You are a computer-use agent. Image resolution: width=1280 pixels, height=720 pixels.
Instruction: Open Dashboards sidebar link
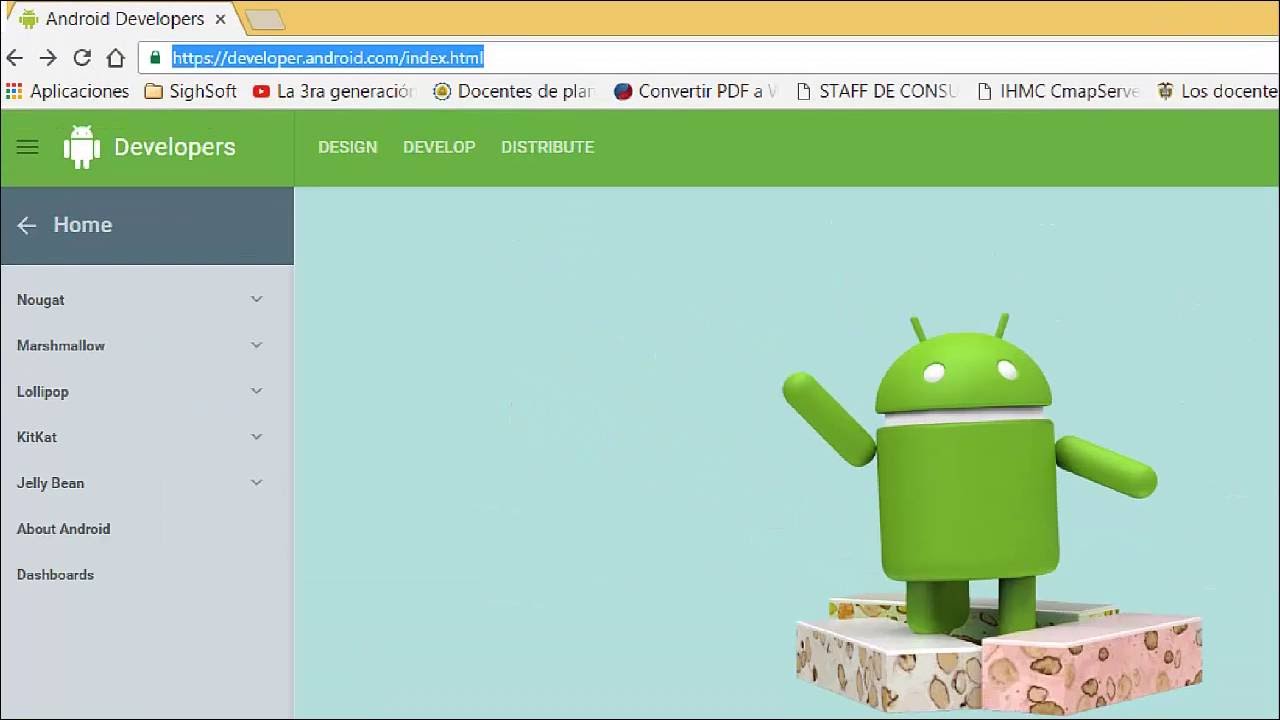(56, 575)
